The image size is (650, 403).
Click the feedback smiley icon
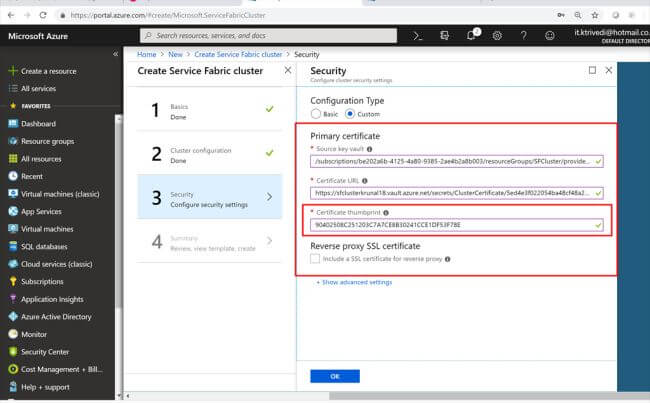550,36
